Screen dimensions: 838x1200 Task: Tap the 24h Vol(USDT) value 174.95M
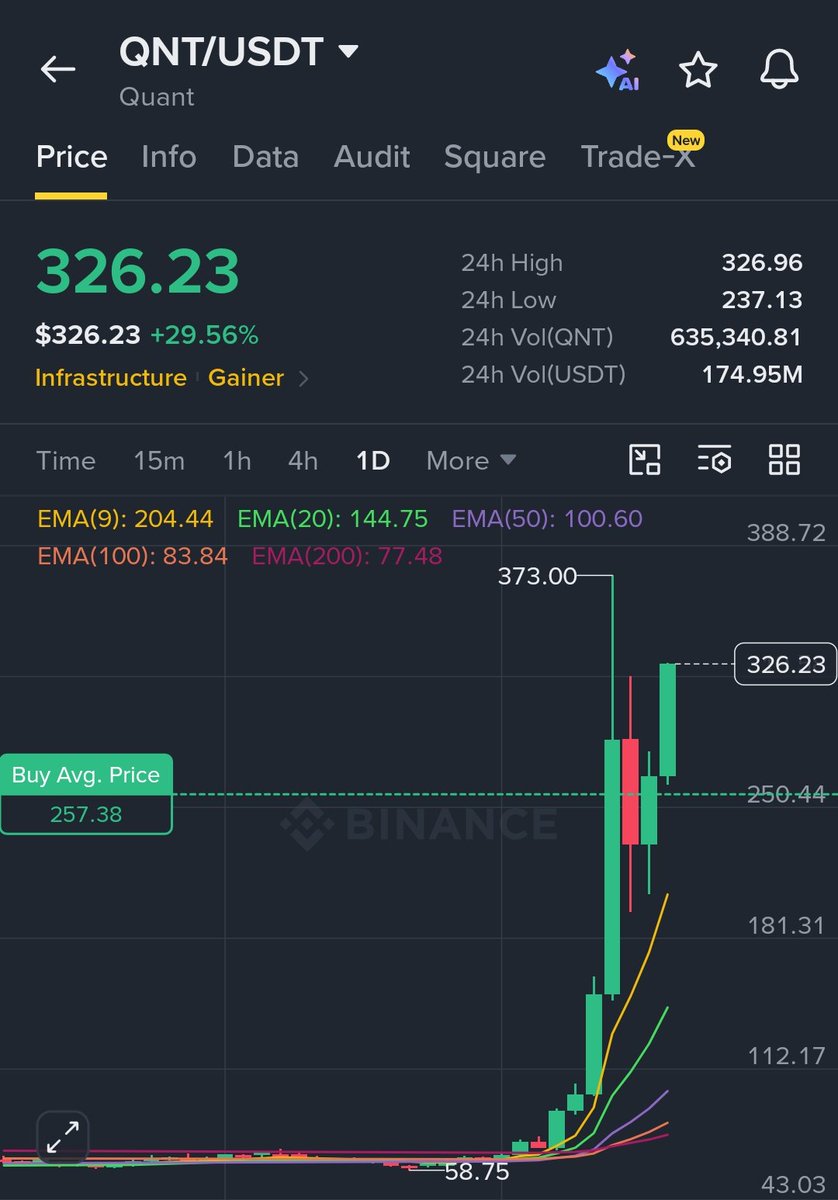click(x=752, y=374)
